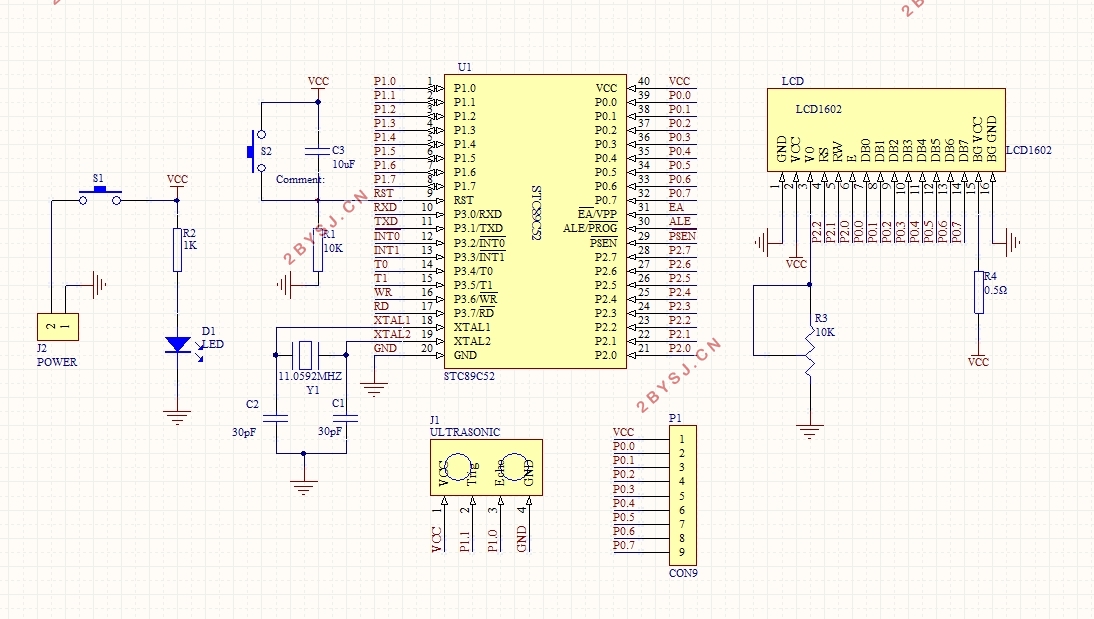Click the P0.0 net label at pin 39
1094x619 pixels.
tap(680, 96)
